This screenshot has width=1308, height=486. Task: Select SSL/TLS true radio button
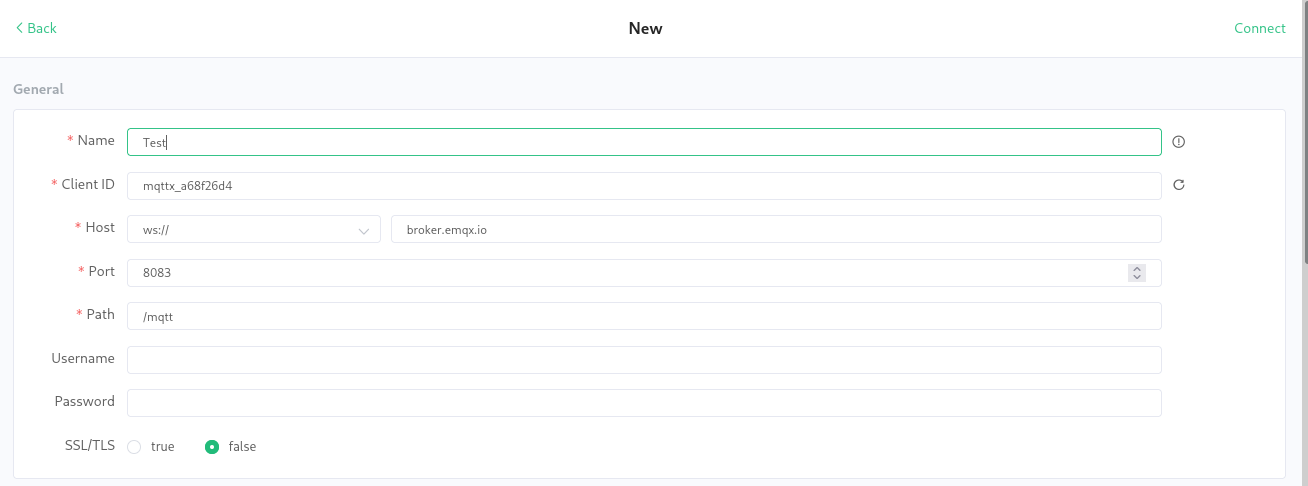tap(134, 447)
